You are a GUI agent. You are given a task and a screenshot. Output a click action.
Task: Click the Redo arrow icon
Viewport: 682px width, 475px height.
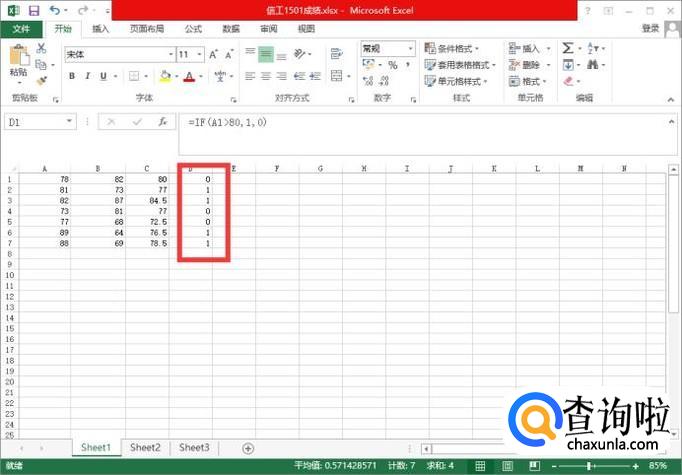pyautogui.click(x=83, y=10)
